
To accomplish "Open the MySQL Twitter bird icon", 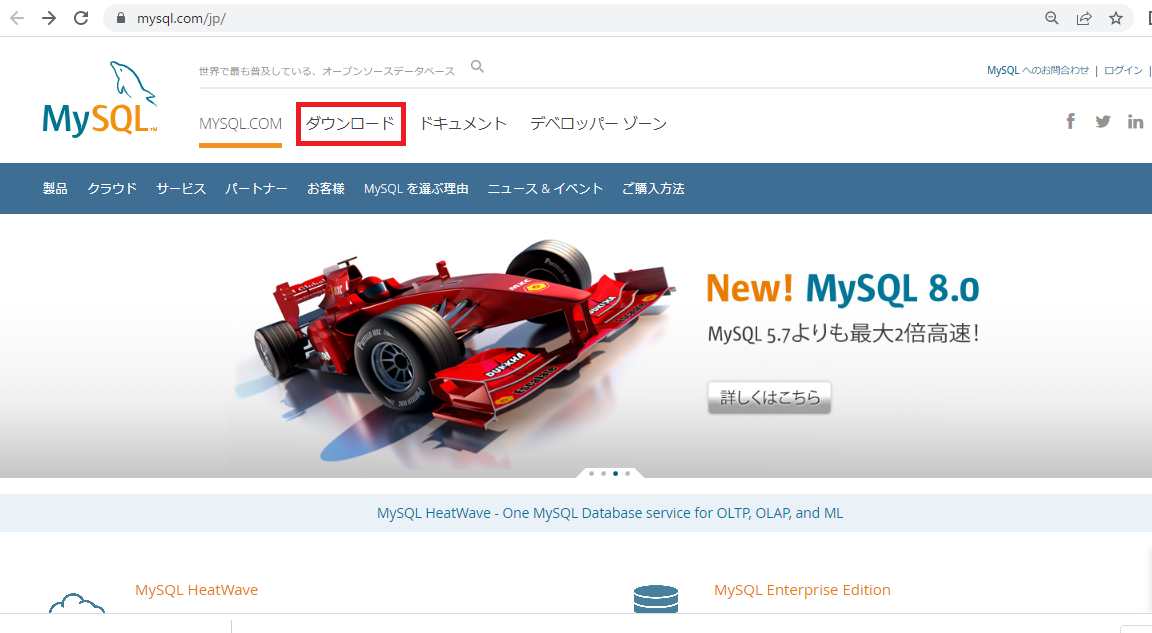I will tap(1103, 121).
